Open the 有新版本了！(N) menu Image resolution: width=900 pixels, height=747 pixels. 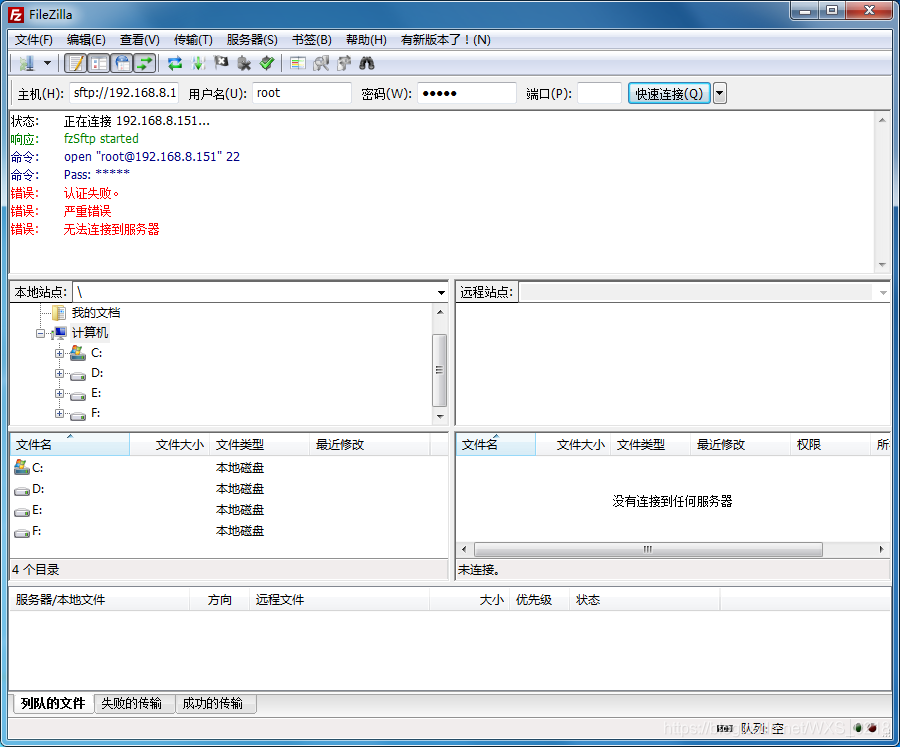445,40
